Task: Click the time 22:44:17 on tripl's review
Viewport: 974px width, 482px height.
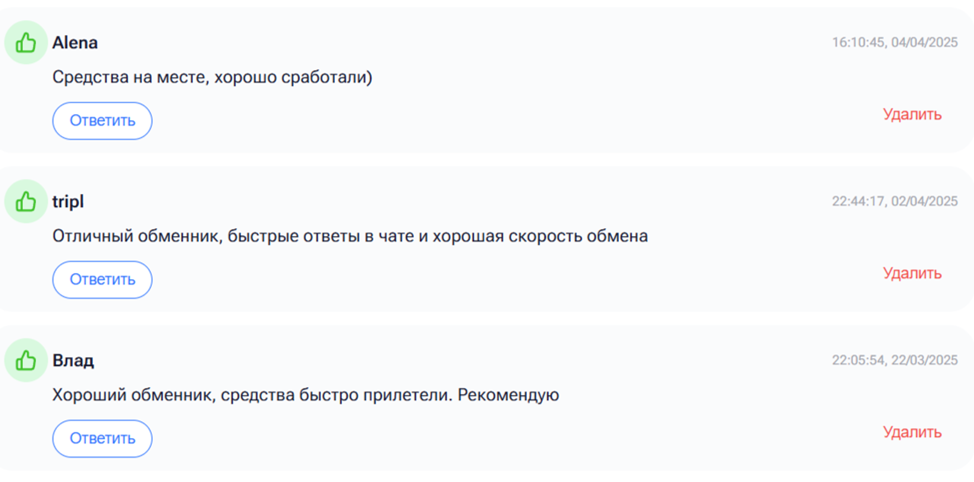Action: 856,201
